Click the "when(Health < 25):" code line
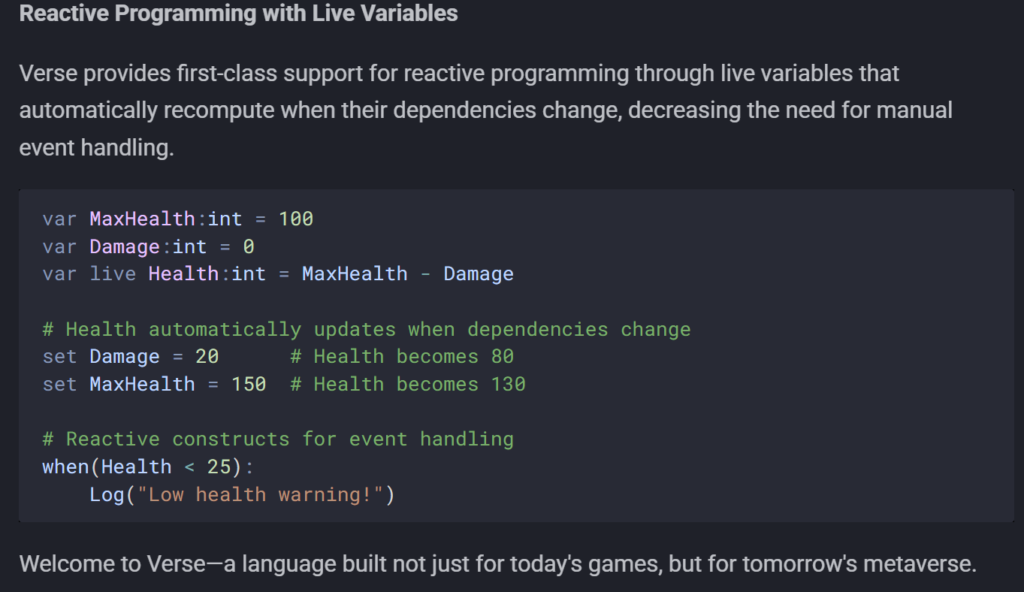1024x592 pixels. [x=148, y=467]
